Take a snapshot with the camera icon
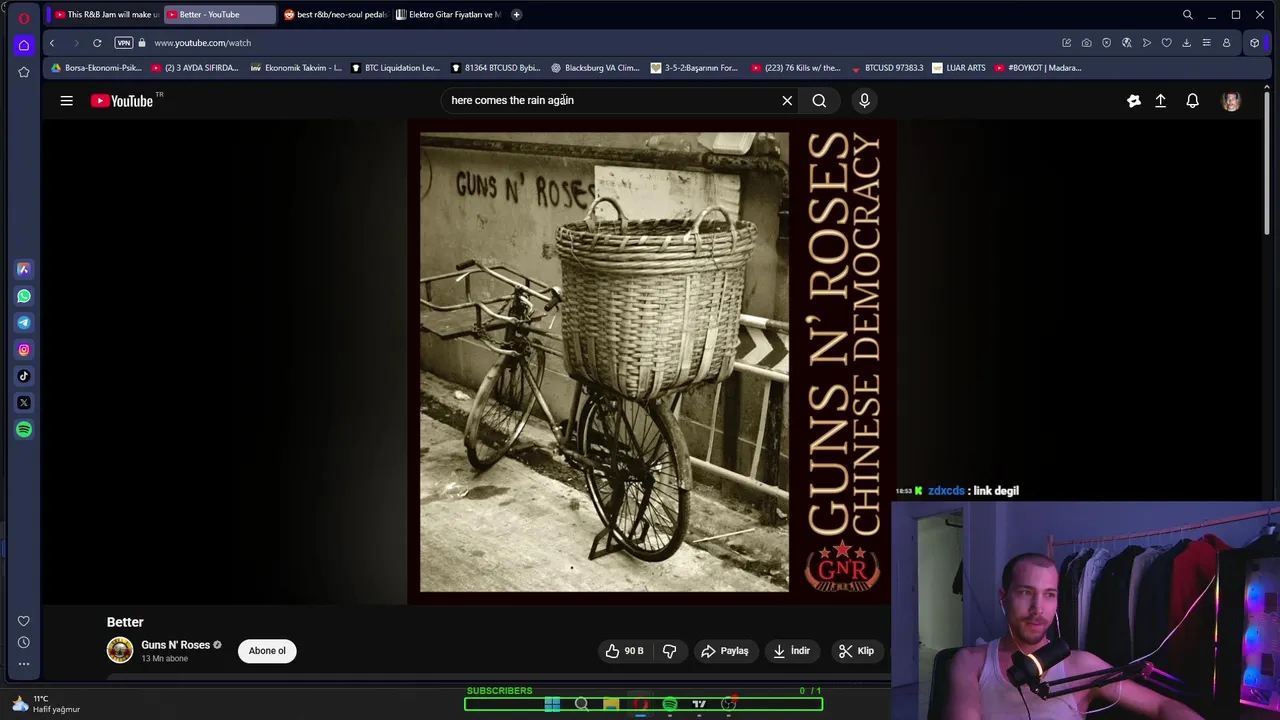Screen dimensions: 1280x720 [x=1086, y=43]
